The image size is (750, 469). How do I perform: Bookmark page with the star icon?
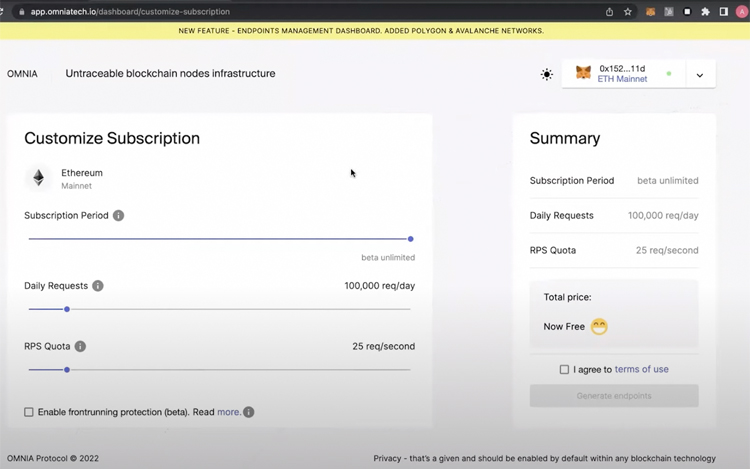click(x=628, y=11)
